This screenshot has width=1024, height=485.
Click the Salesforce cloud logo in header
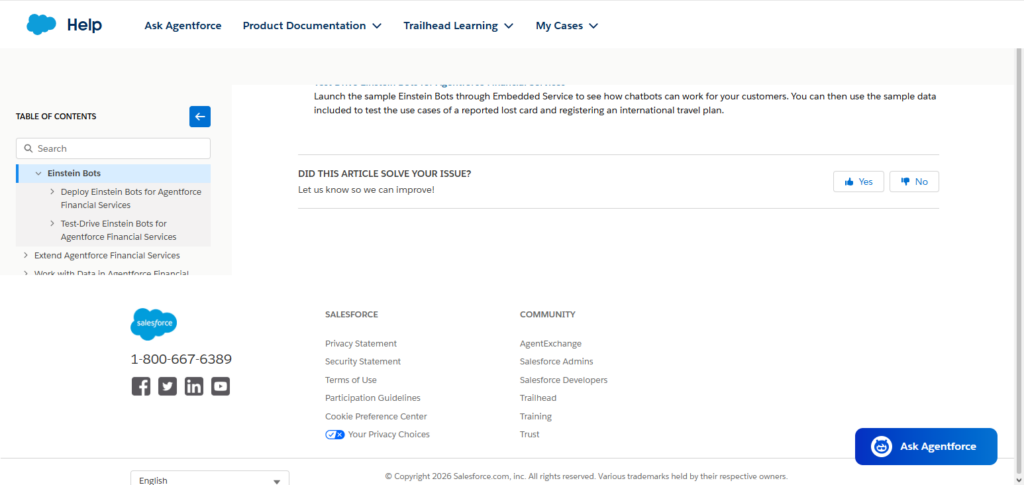(x=41, y=25)
